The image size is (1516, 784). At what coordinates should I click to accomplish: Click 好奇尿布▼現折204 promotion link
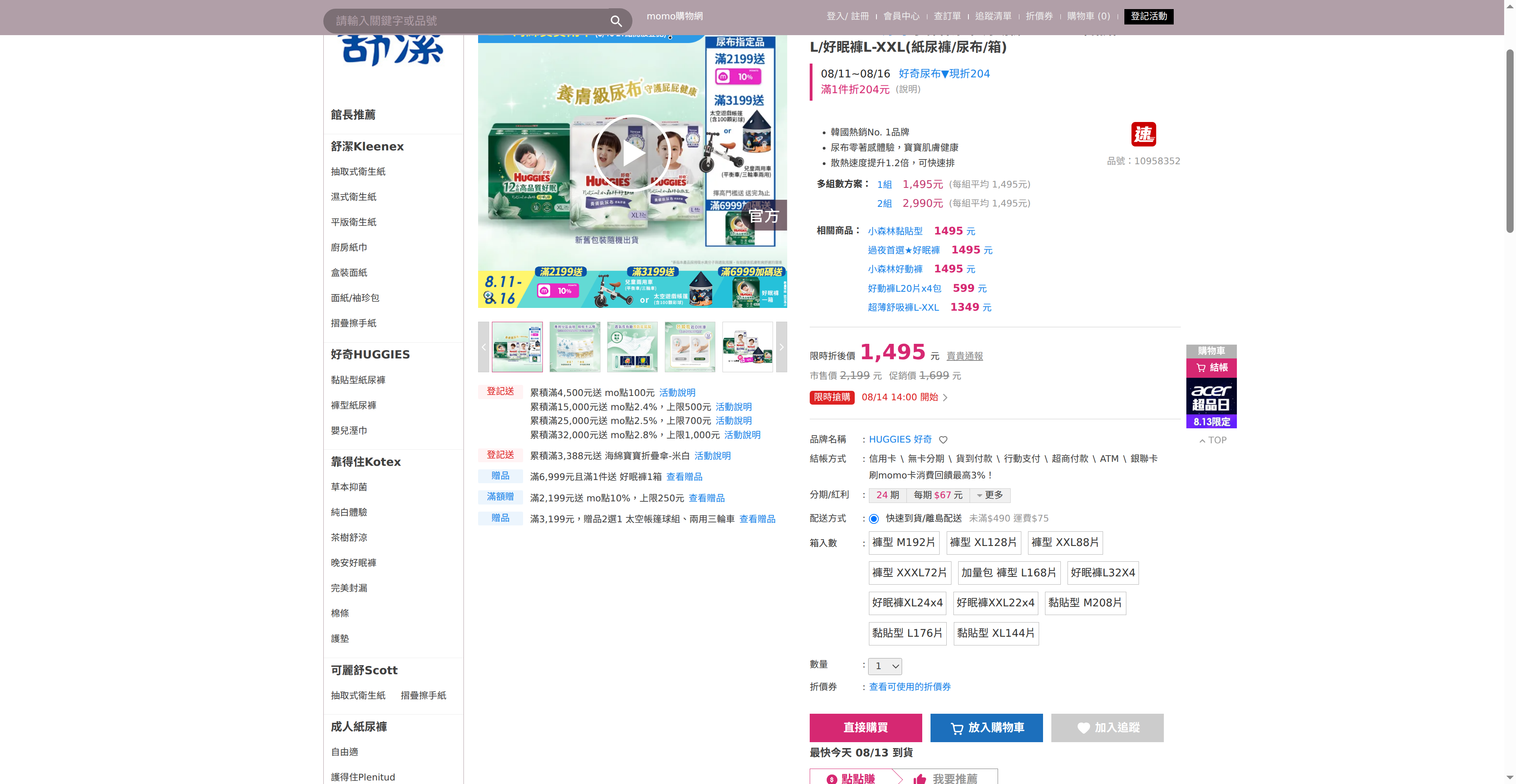click(944, 73)
